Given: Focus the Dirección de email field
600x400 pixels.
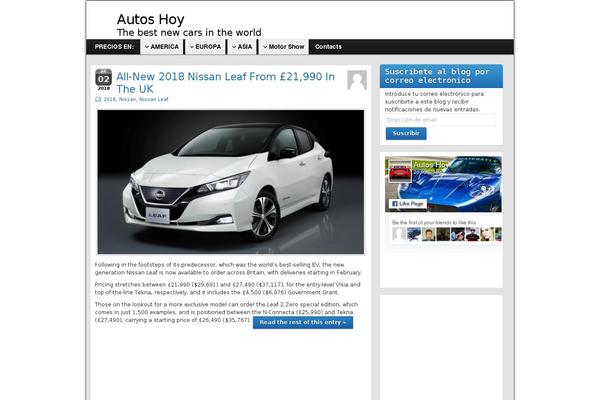Looking at the screenshot, I should tap(440, 120).
